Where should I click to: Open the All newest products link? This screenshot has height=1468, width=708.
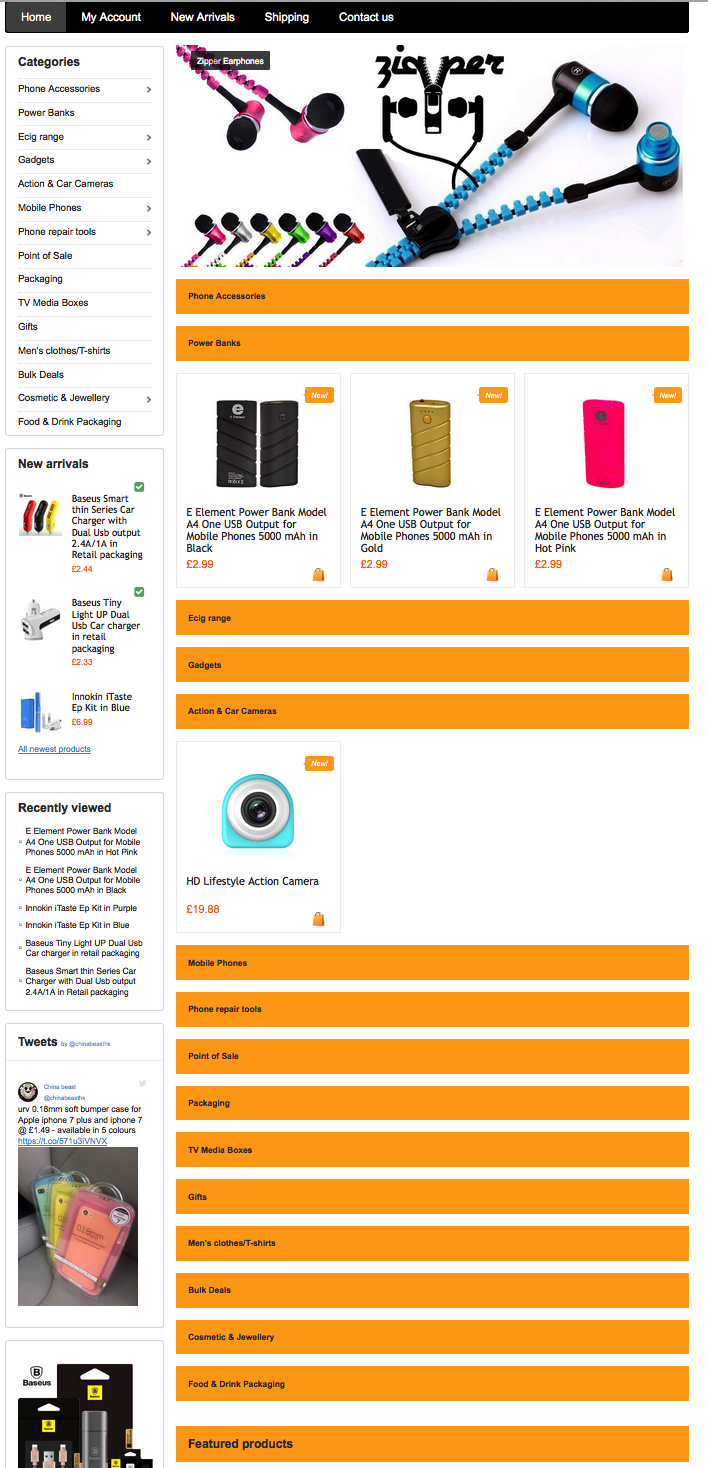[x=54, y=749]
